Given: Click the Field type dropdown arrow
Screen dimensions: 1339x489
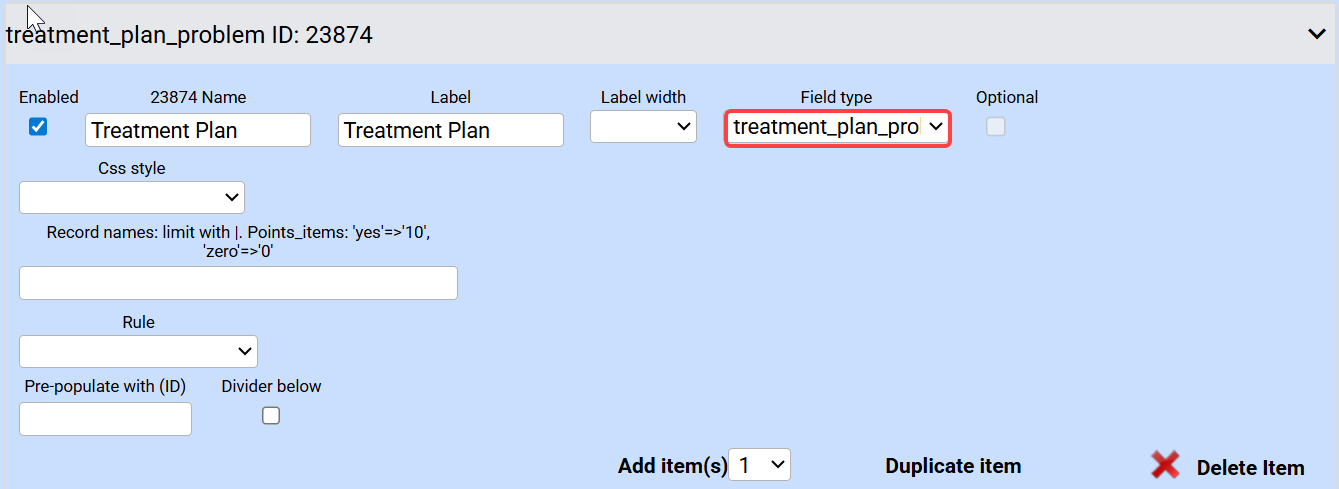Looking at the screenshot, I should point(935,127).
